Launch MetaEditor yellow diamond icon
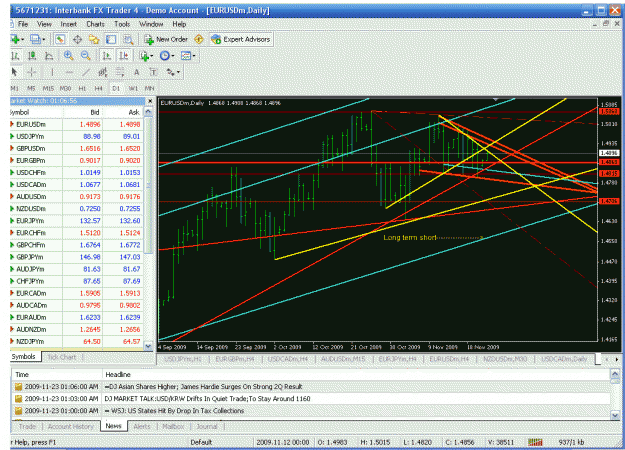The height and width of the screenshot is (450, 625). pyautogui.click(x=199, y=39)
